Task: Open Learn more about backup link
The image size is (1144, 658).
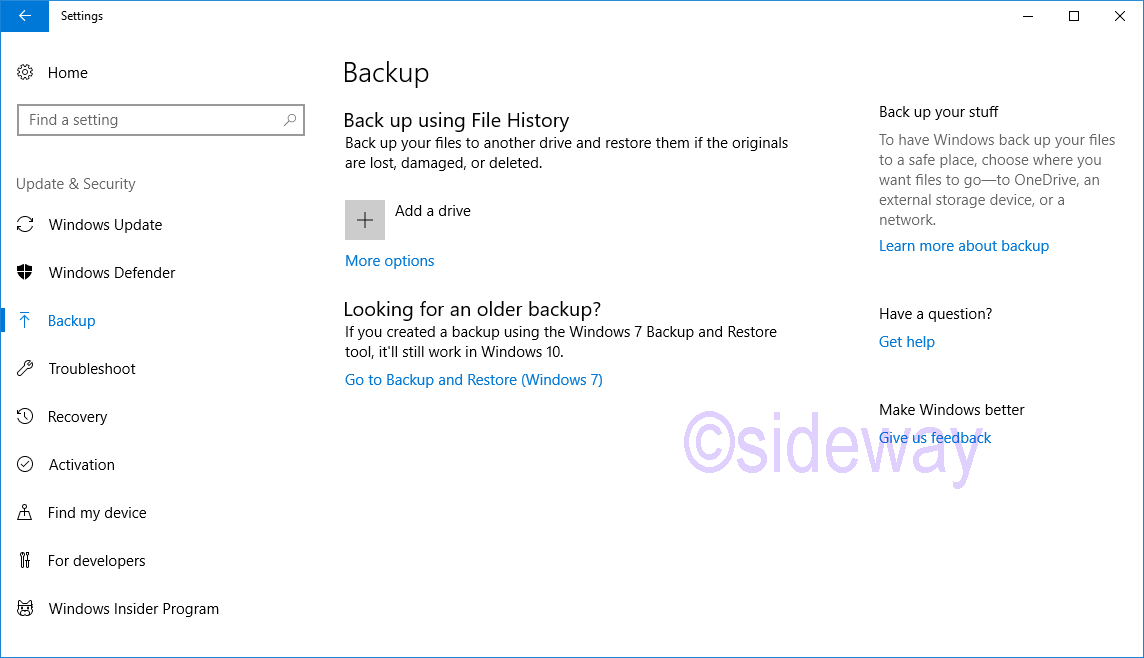Action: click(x=963, y=246)
